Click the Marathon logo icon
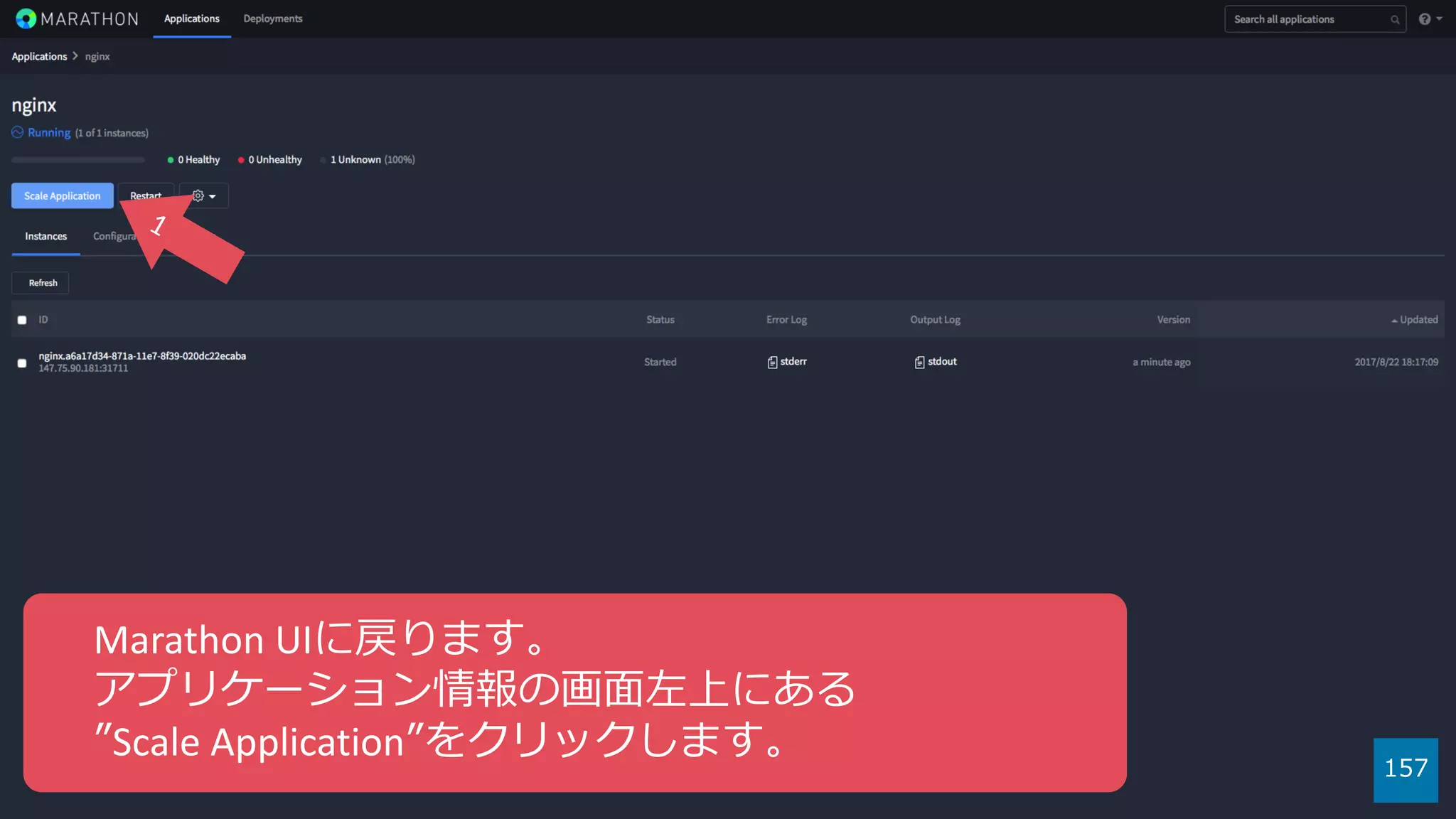1456x819 pixels. coord(26,18)
